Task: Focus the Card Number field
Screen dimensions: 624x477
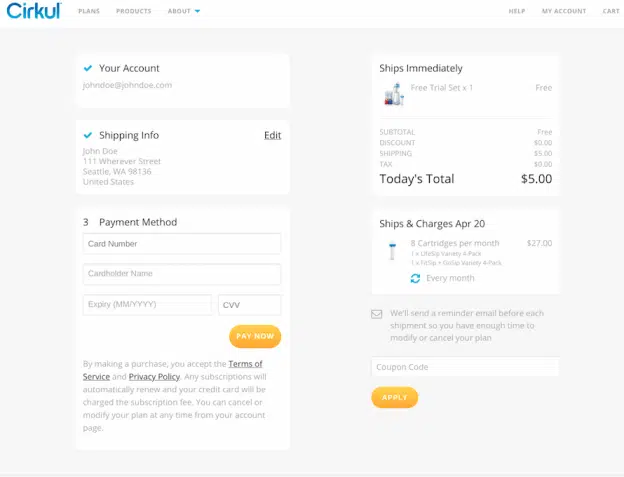Action: [x=182, y=243]
